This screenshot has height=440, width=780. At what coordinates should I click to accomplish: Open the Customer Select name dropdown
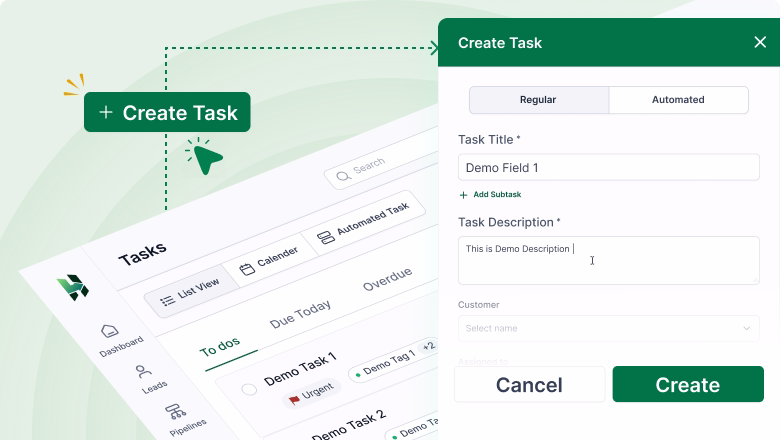608,328
